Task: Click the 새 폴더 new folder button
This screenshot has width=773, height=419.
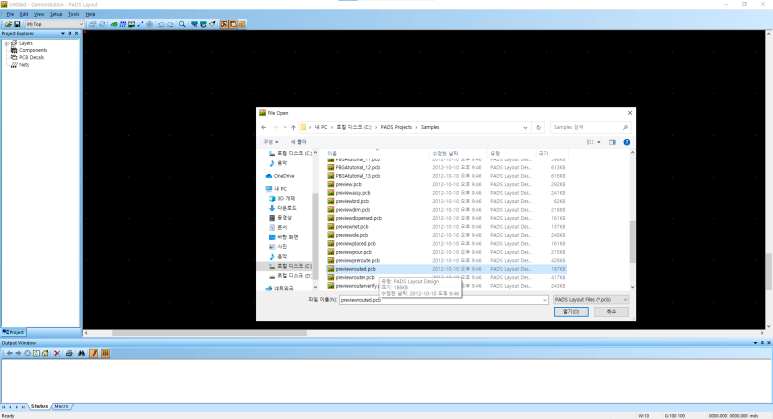Action: coord(298,142)
